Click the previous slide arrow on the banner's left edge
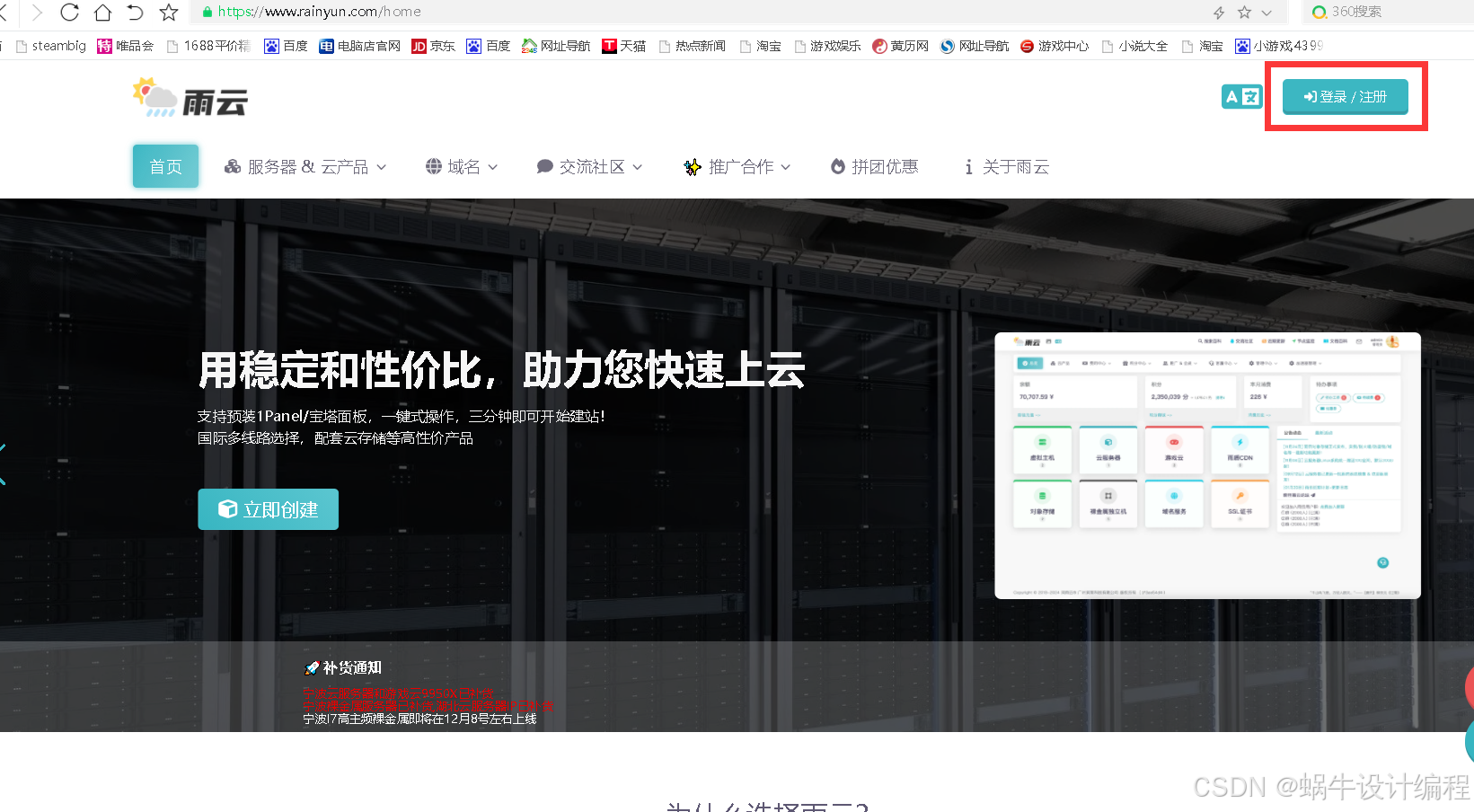The width and height of the screenshot is (1474, 812). 3,464
